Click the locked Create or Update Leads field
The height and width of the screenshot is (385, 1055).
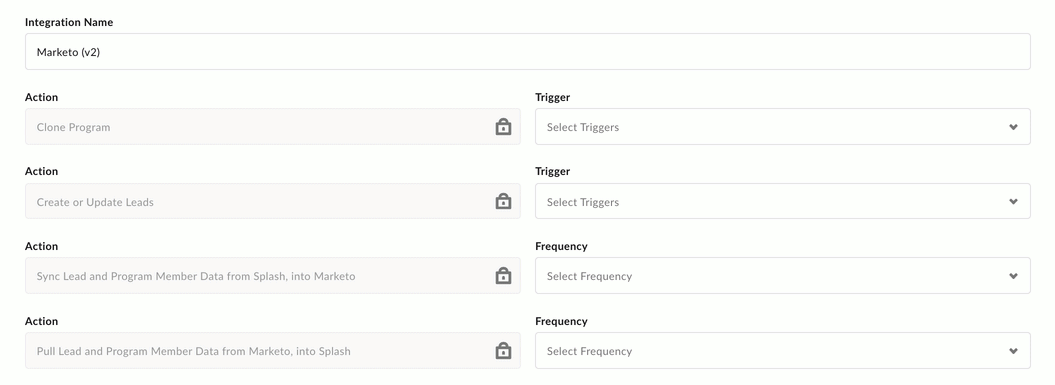point(272,201)
